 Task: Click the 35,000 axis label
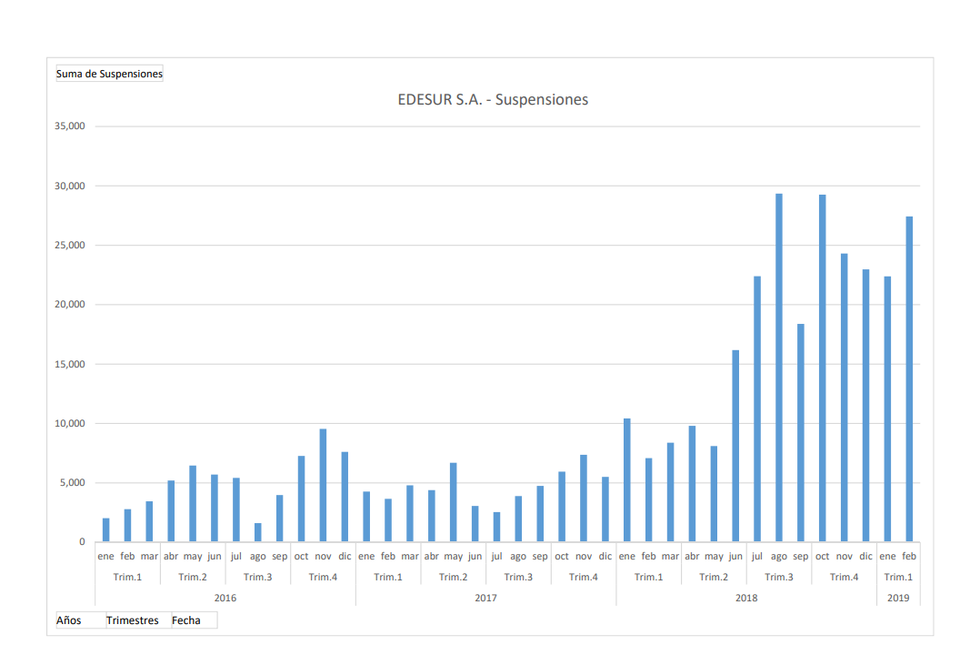click(70, 126)
